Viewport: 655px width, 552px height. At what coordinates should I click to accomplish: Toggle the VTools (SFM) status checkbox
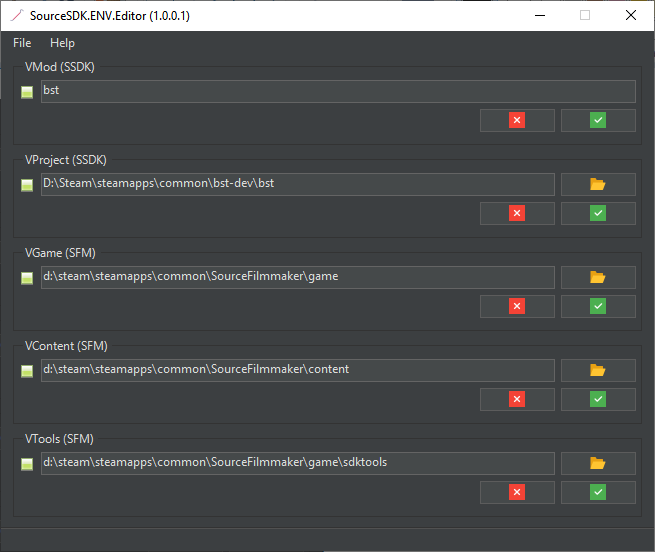(27, 464)
